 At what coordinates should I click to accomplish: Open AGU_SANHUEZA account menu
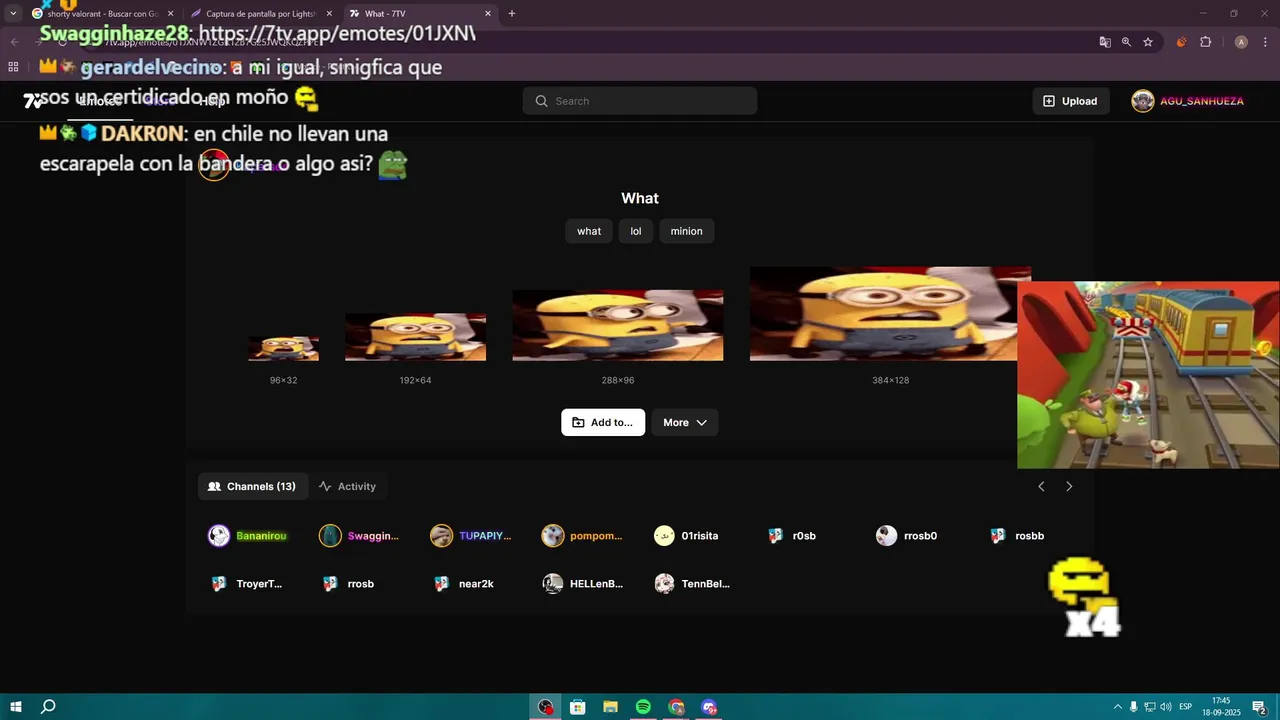[1188, 101]
